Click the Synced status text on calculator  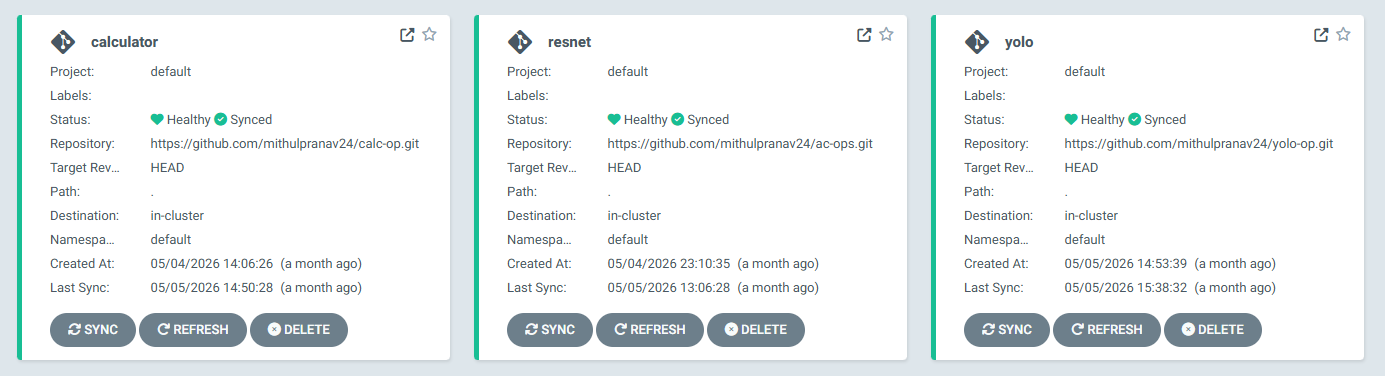[251, 120]
